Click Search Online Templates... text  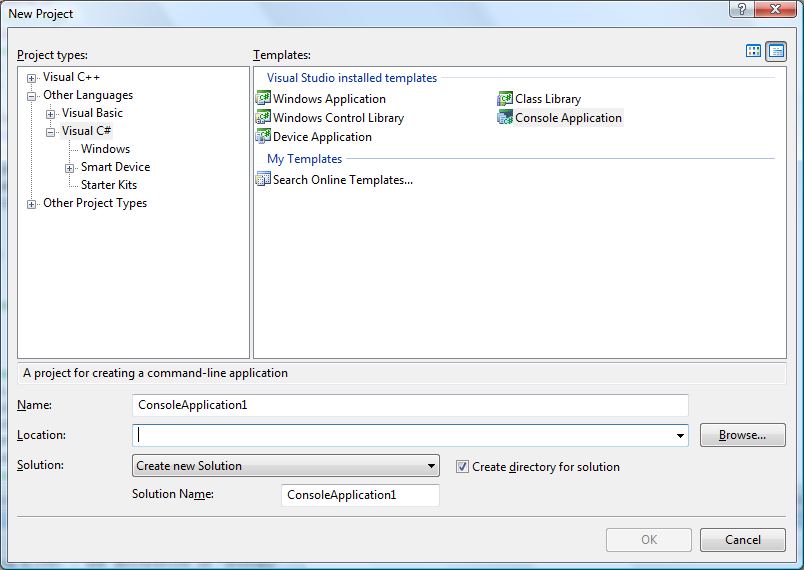point(343,179)
